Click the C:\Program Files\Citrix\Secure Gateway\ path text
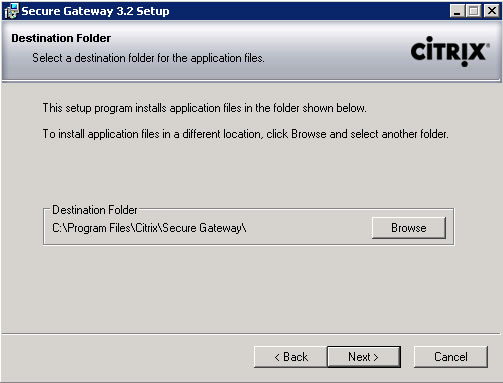This screenshot has height=383, width=503. 149,228
